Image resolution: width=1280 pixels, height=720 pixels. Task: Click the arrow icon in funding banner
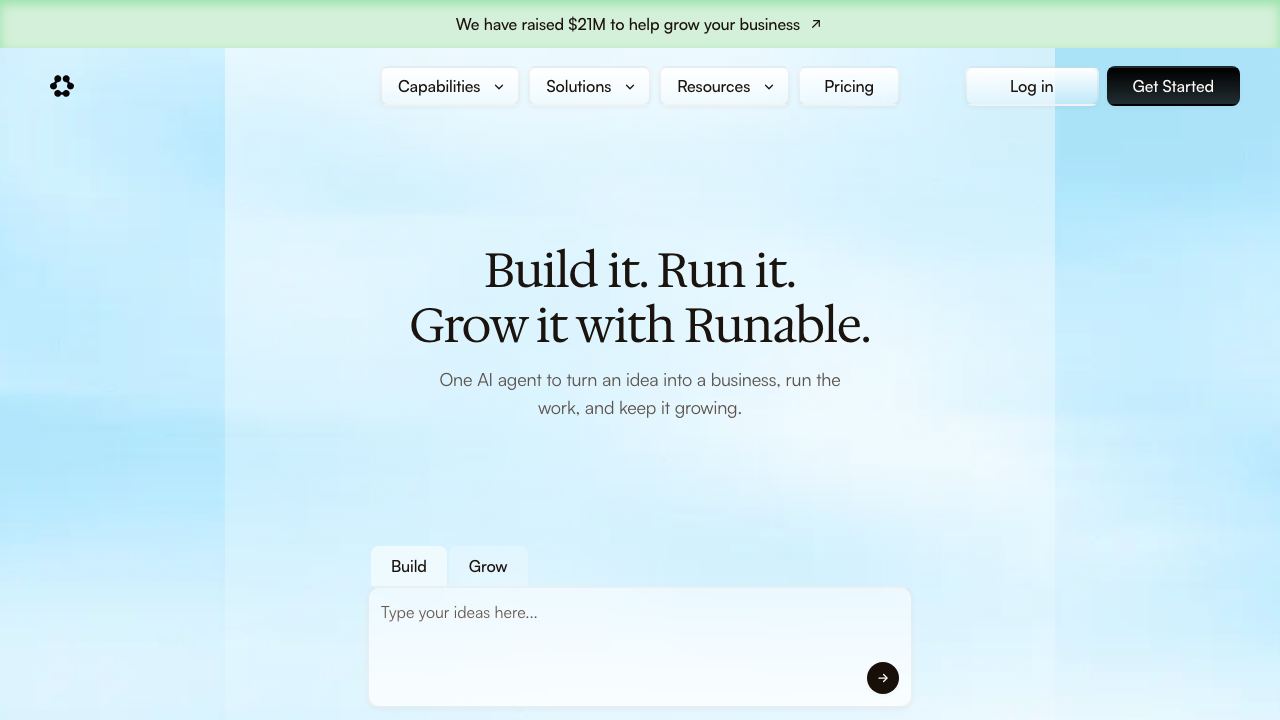816,24
